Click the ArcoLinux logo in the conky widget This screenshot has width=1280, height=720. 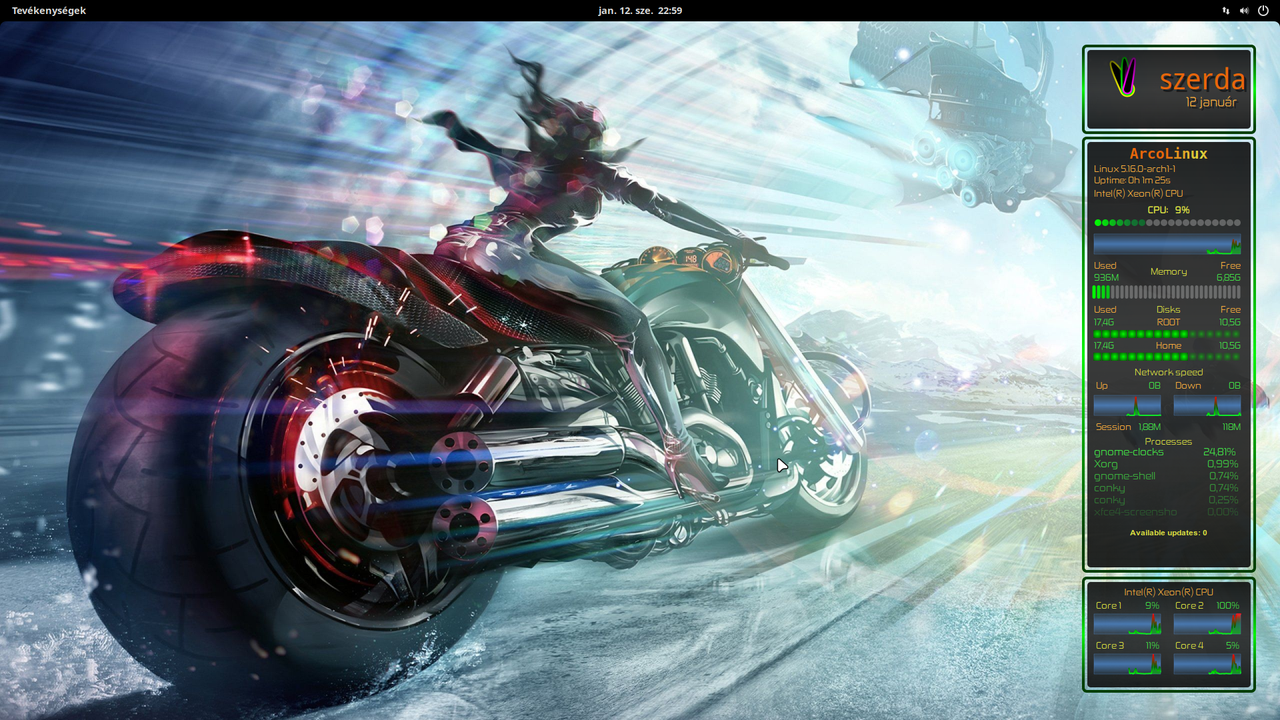1125,77
